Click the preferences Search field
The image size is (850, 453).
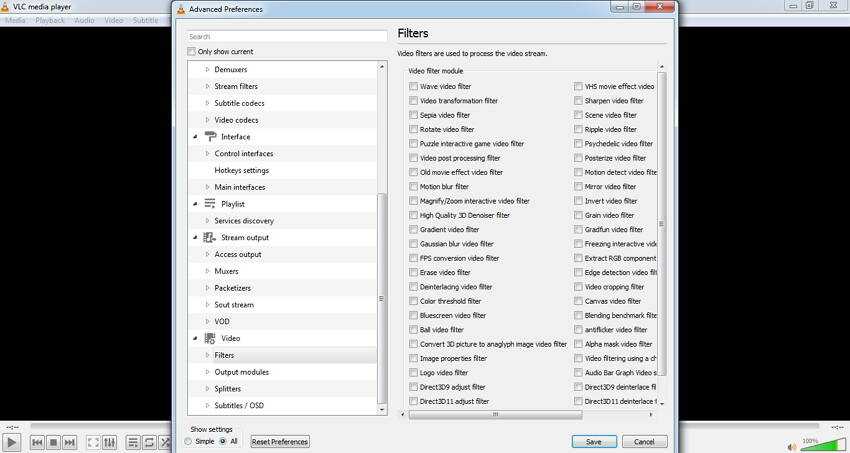tap(286, 36)
